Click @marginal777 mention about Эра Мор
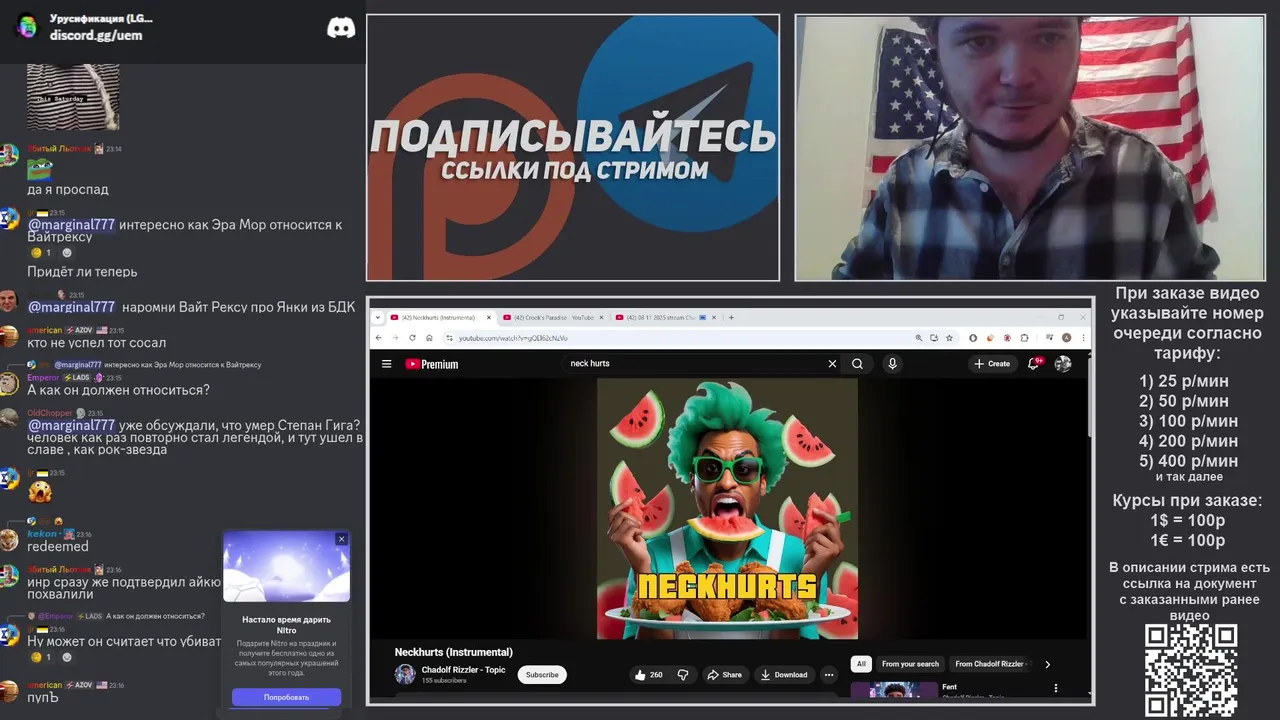This screenshot has height=720, width=1280. tap(71, 225)
